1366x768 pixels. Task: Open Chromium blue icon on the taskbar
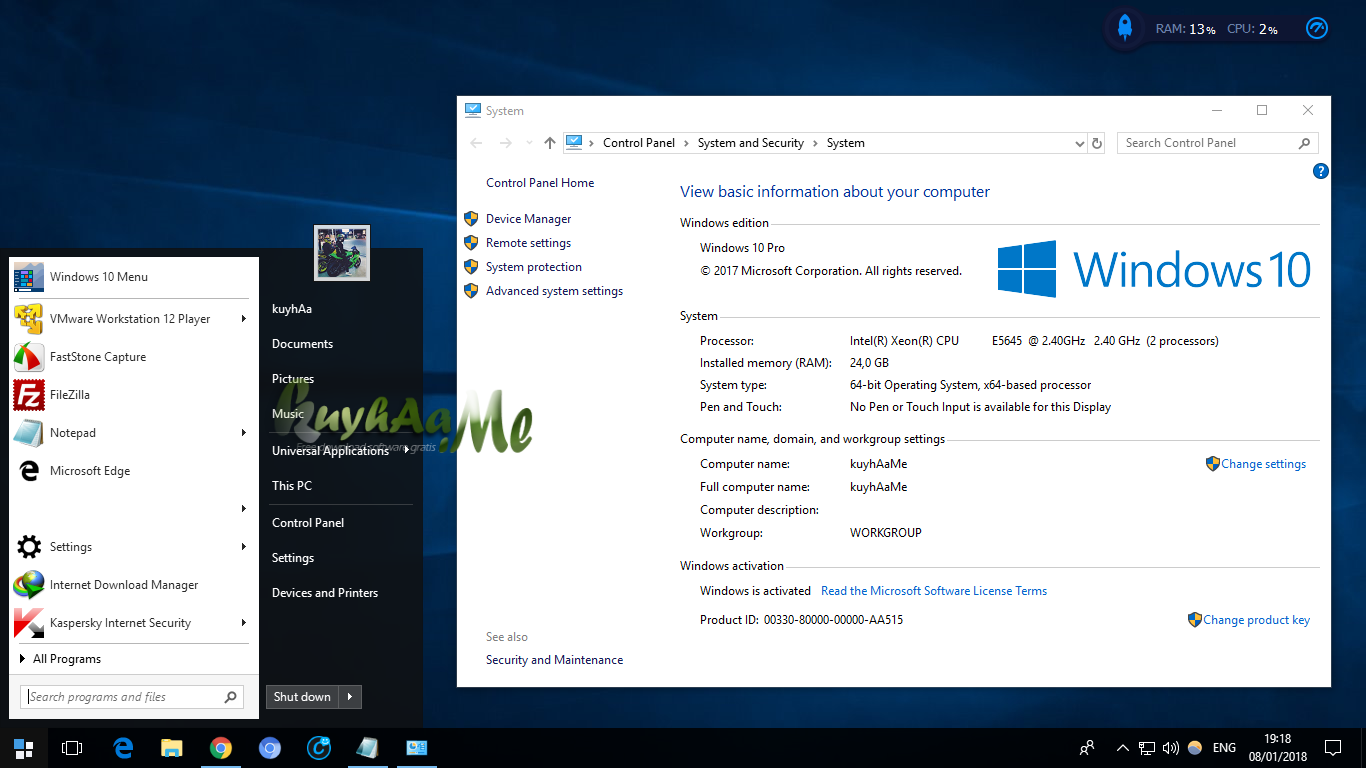click(269, 748)
